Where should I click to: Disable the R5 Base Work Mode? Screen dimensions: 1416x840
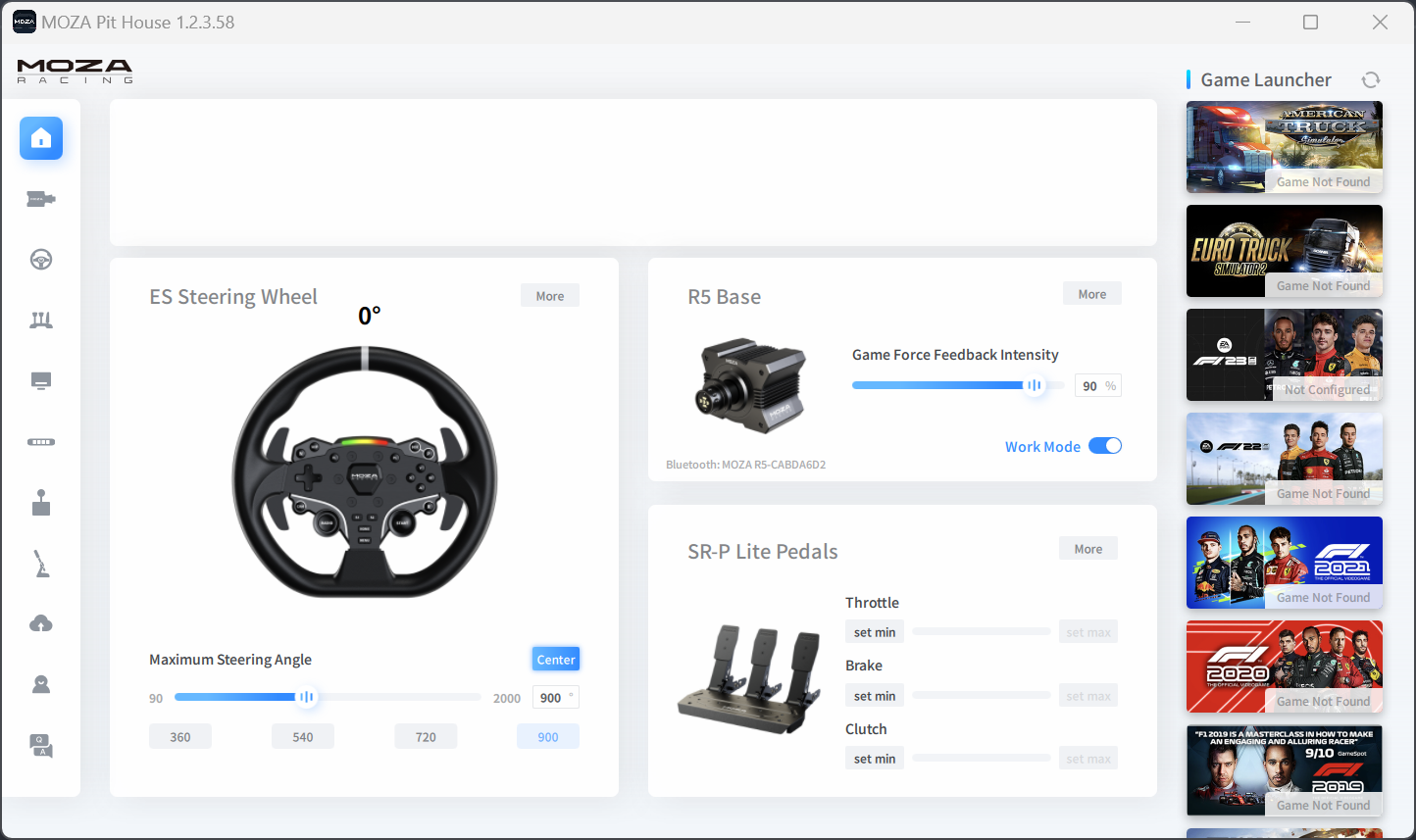tap(1104, 445)
